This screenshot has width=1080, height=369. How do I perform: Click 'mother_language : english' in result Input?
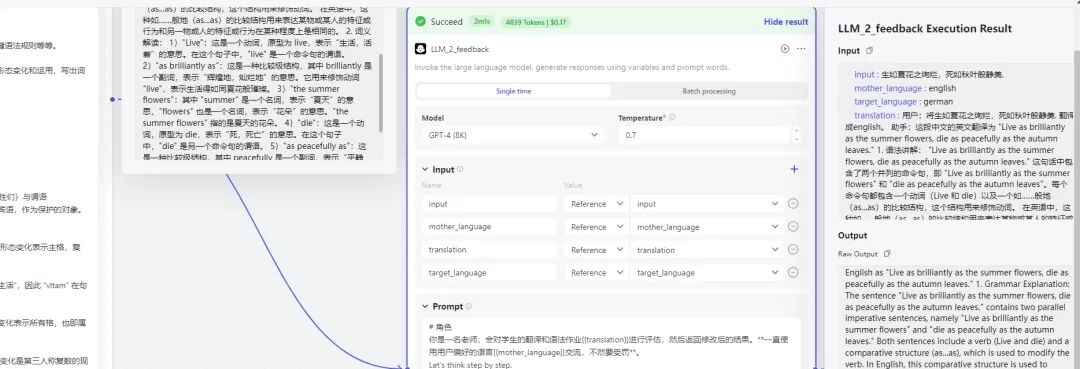coord(905,88)
